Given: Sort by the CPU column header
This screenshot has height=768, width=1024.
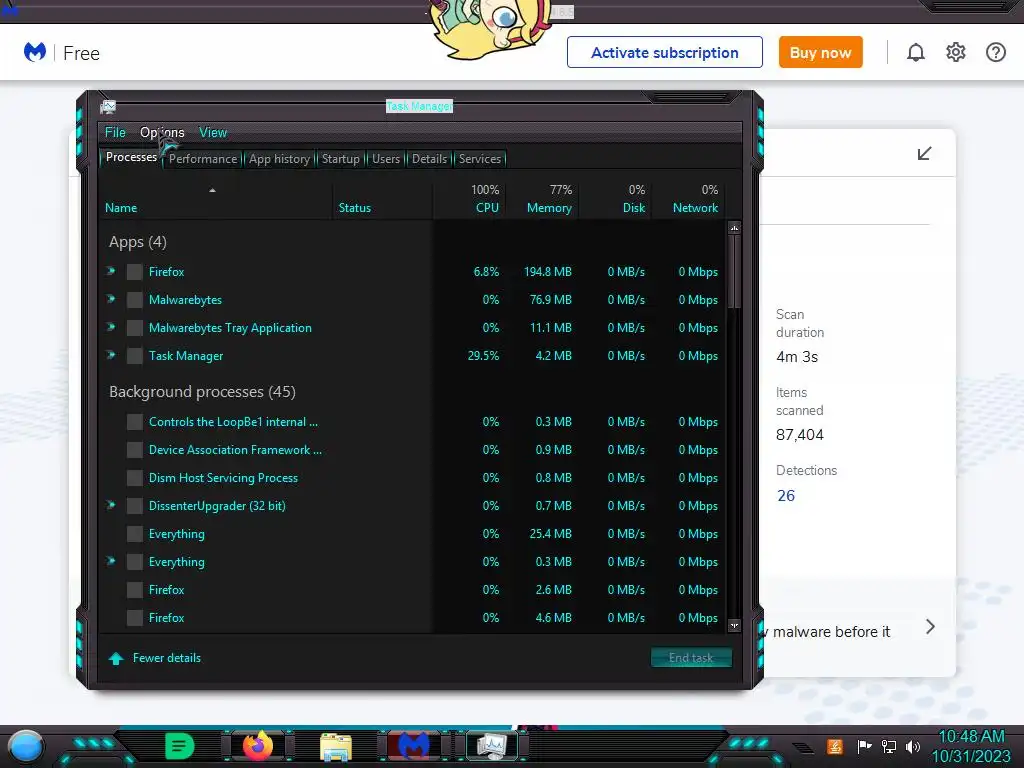Looking at the screenshot, I should (x=469, y=199).
